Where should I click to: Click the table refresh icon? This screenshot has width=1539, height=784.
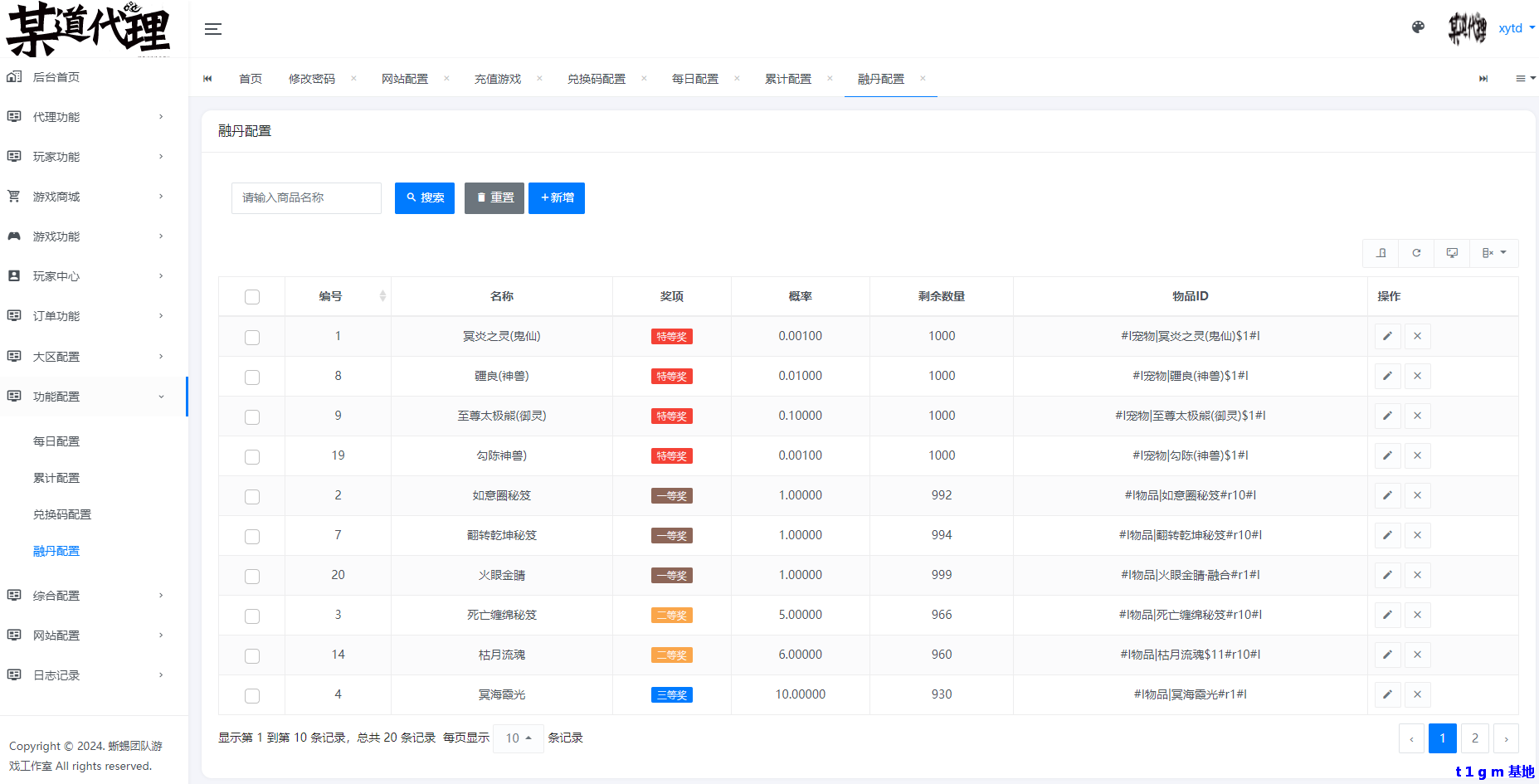coord(1416,253)
